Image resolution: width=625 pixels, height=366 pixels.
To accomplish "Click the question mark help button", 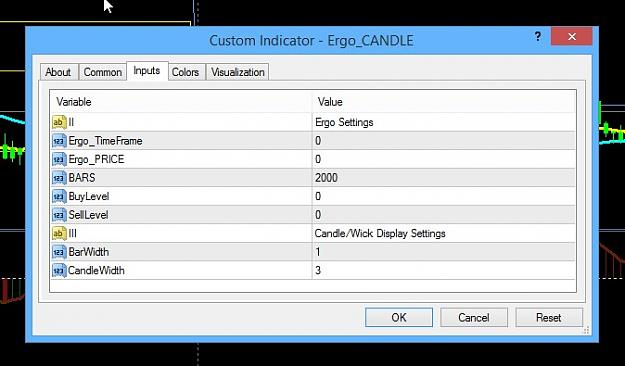I will coord(538,37).
